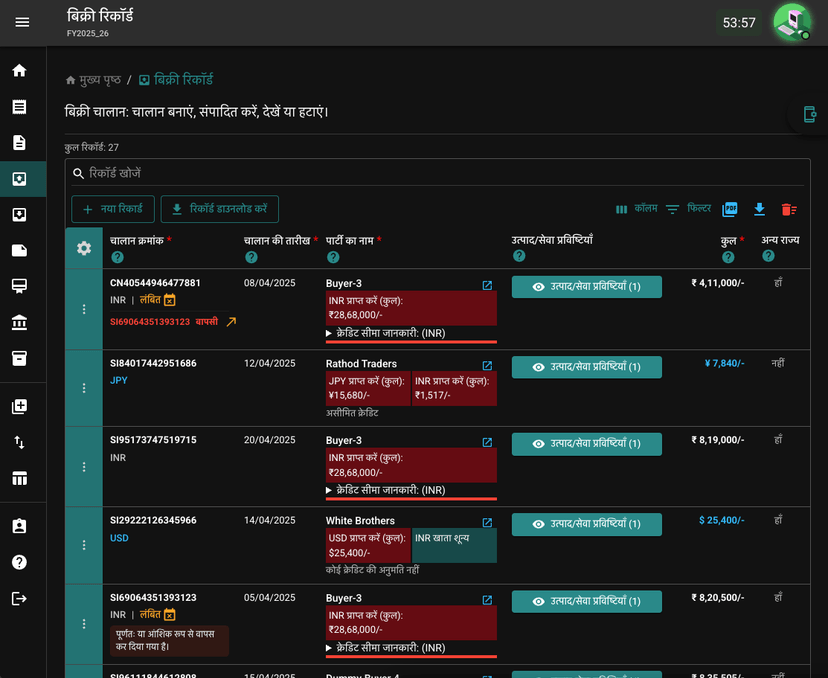Viewport: 828px width, 678px height.
Task: View product entries for Rathod Traders row
Action: pos(586,367)
